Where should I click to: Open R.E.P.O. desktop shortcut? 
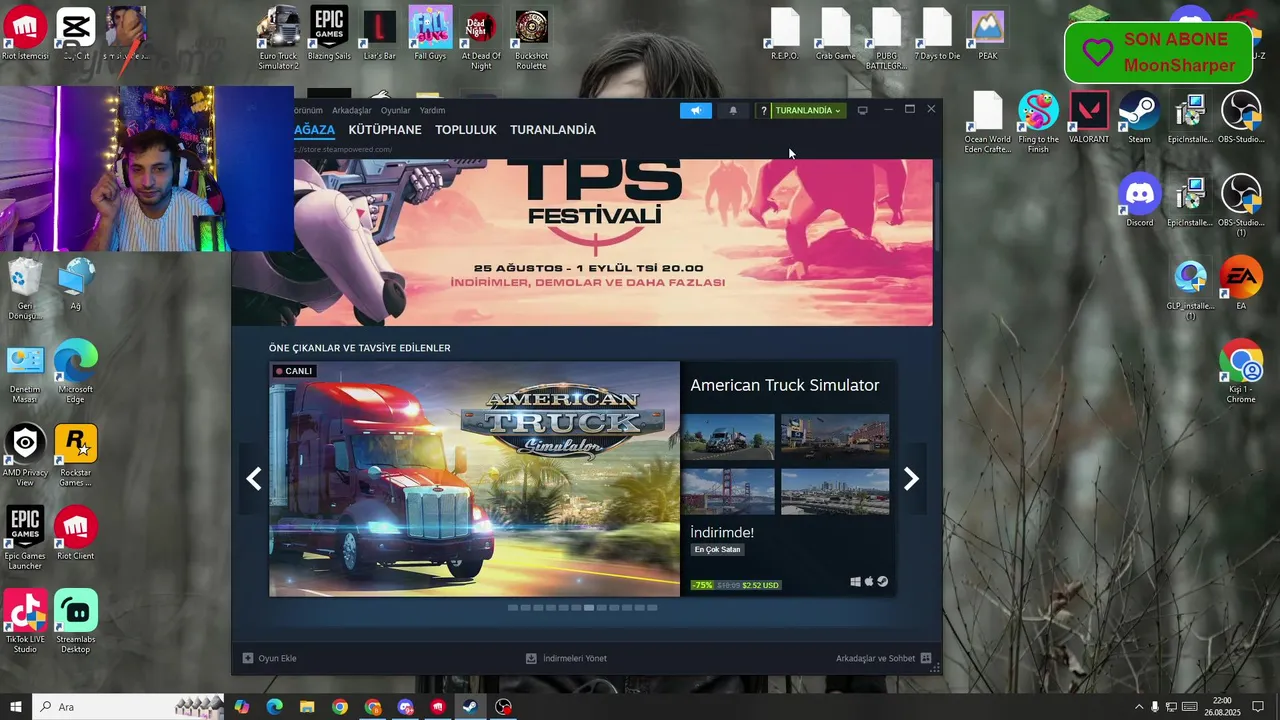pyautogui.click(x=785, y=35)
